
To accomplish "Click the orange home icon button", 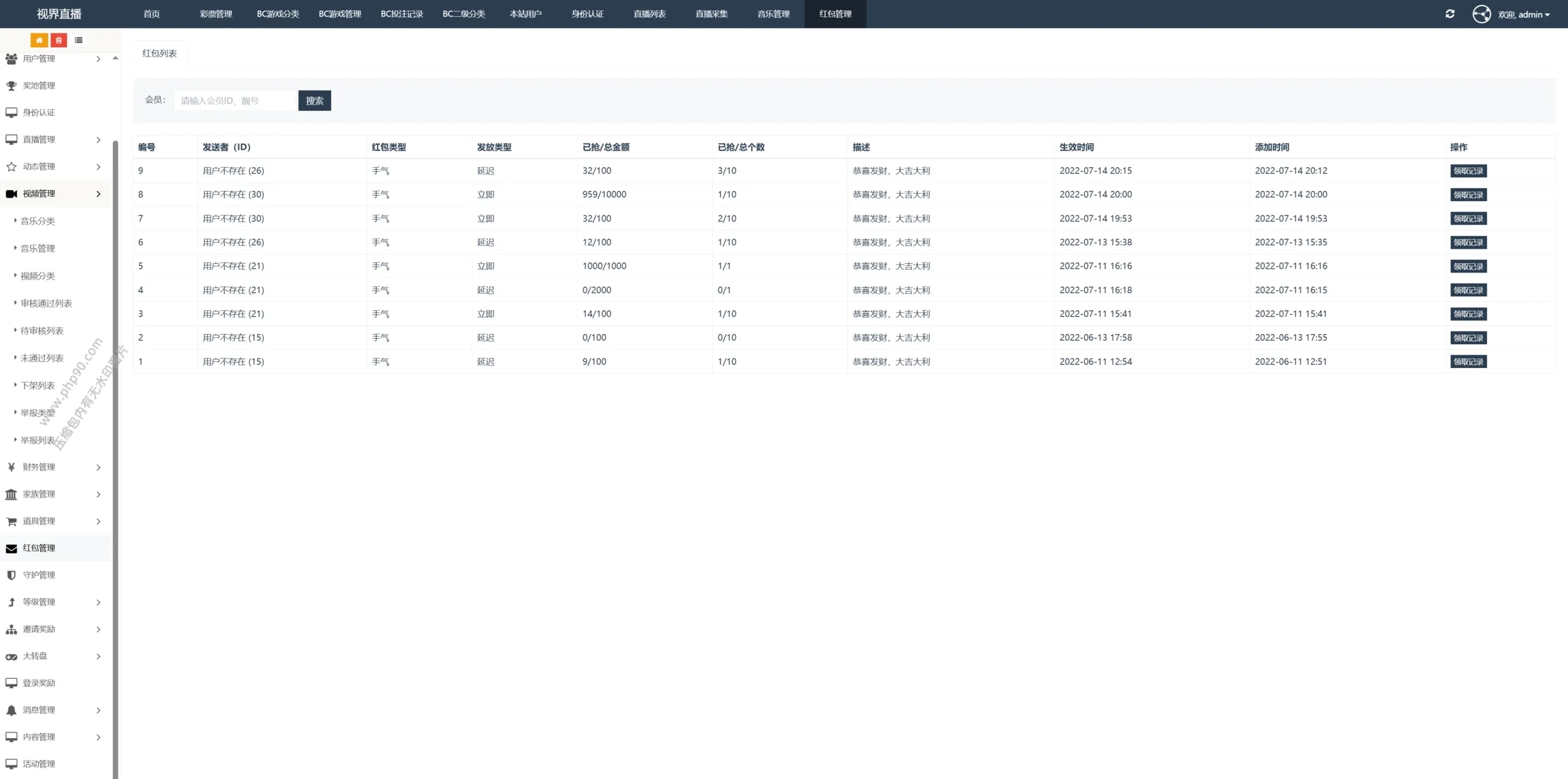I will click(x=40, y=40).
